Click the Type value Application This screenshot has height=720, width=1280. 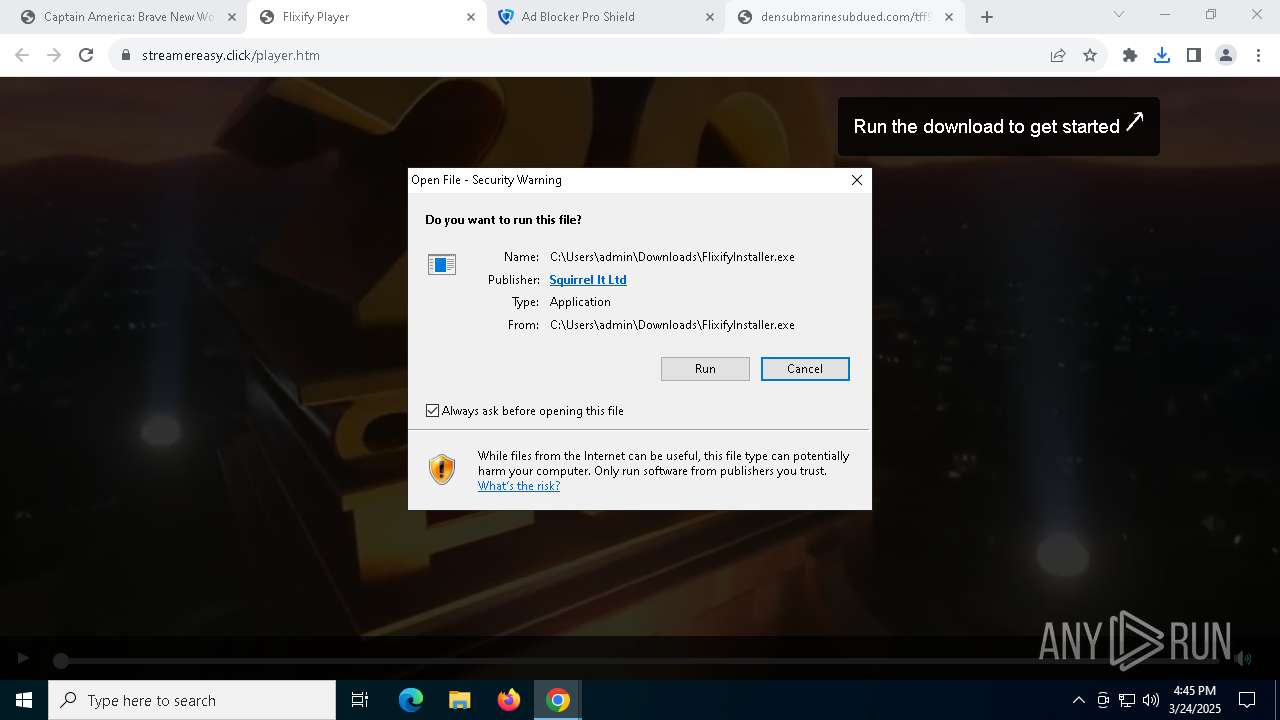[x=580, y=302]
